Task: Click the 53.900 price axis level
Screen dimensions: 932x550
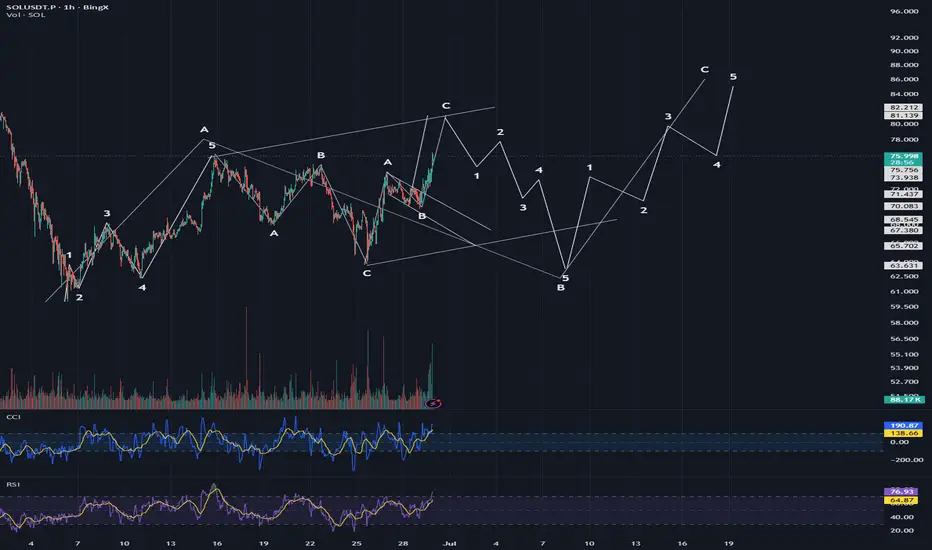Action: click(904, 368)
